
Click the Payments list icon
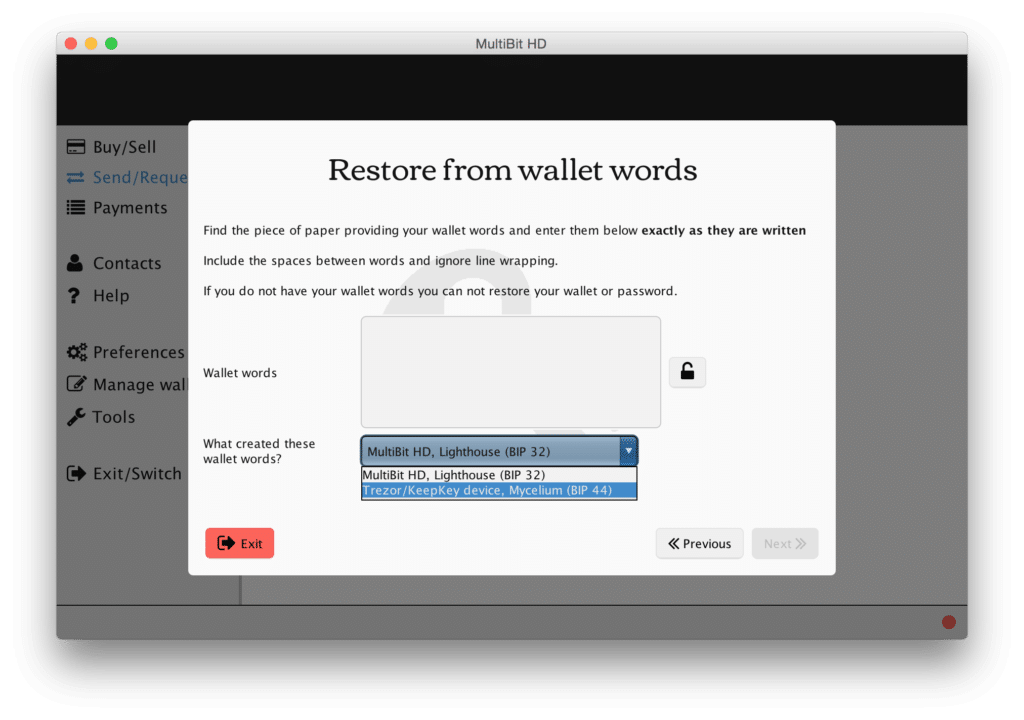pyautogui.click(x=76, y=208)
